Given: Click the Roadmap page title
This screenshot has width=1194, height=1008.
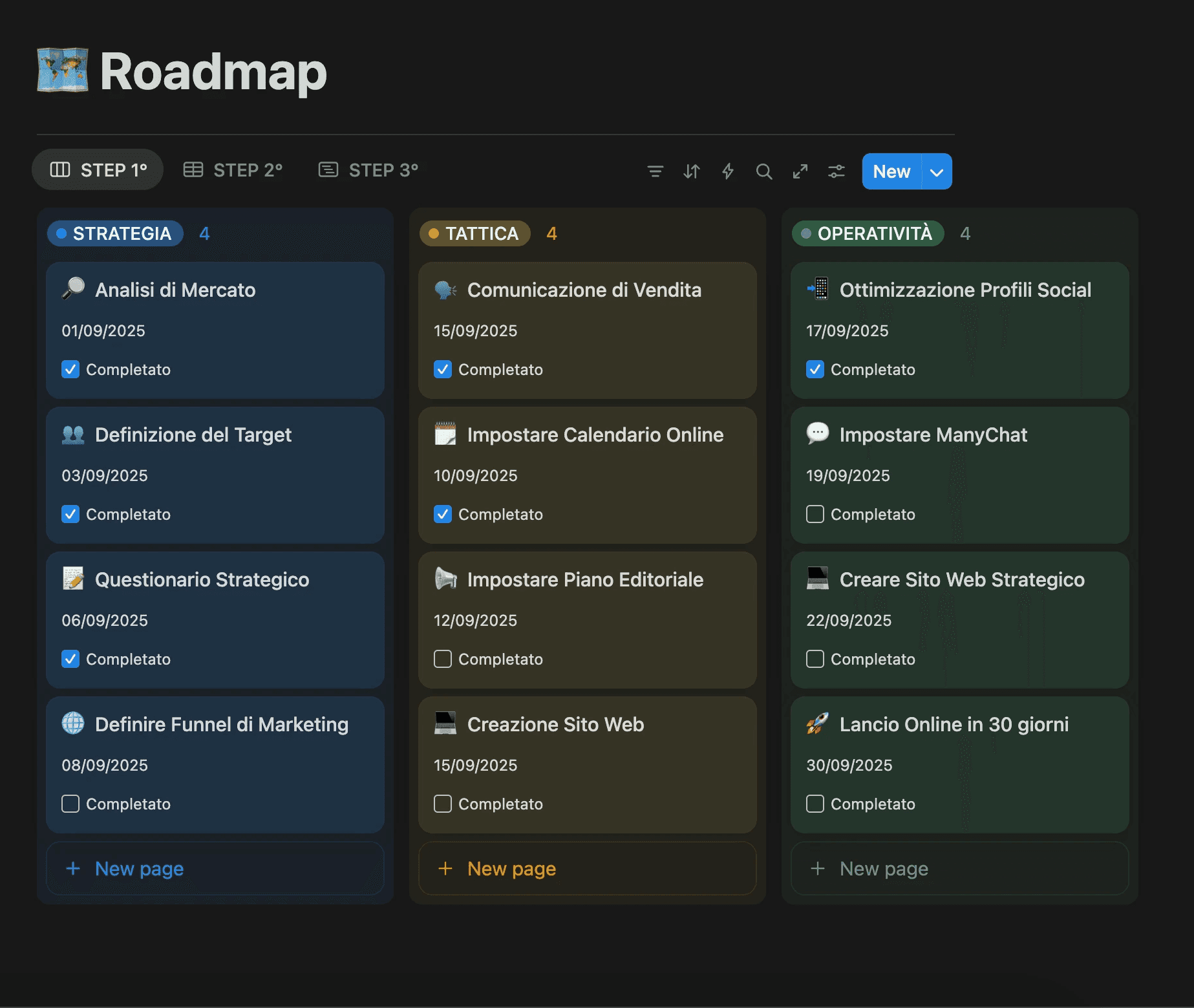Looking at the screenshot, I should coord(213,71).
